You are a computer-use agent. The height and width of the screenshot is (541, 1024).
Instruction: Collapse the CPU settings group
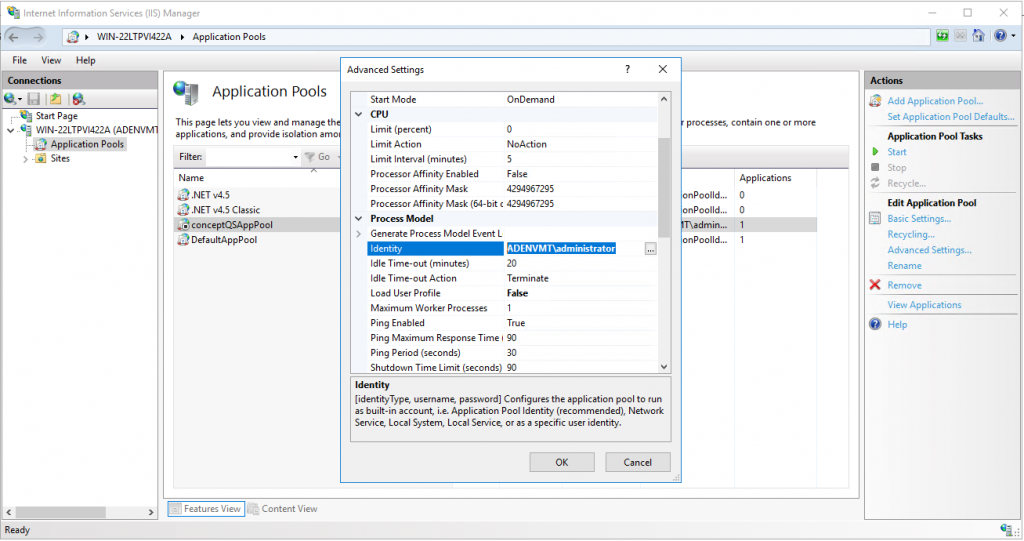359,114
